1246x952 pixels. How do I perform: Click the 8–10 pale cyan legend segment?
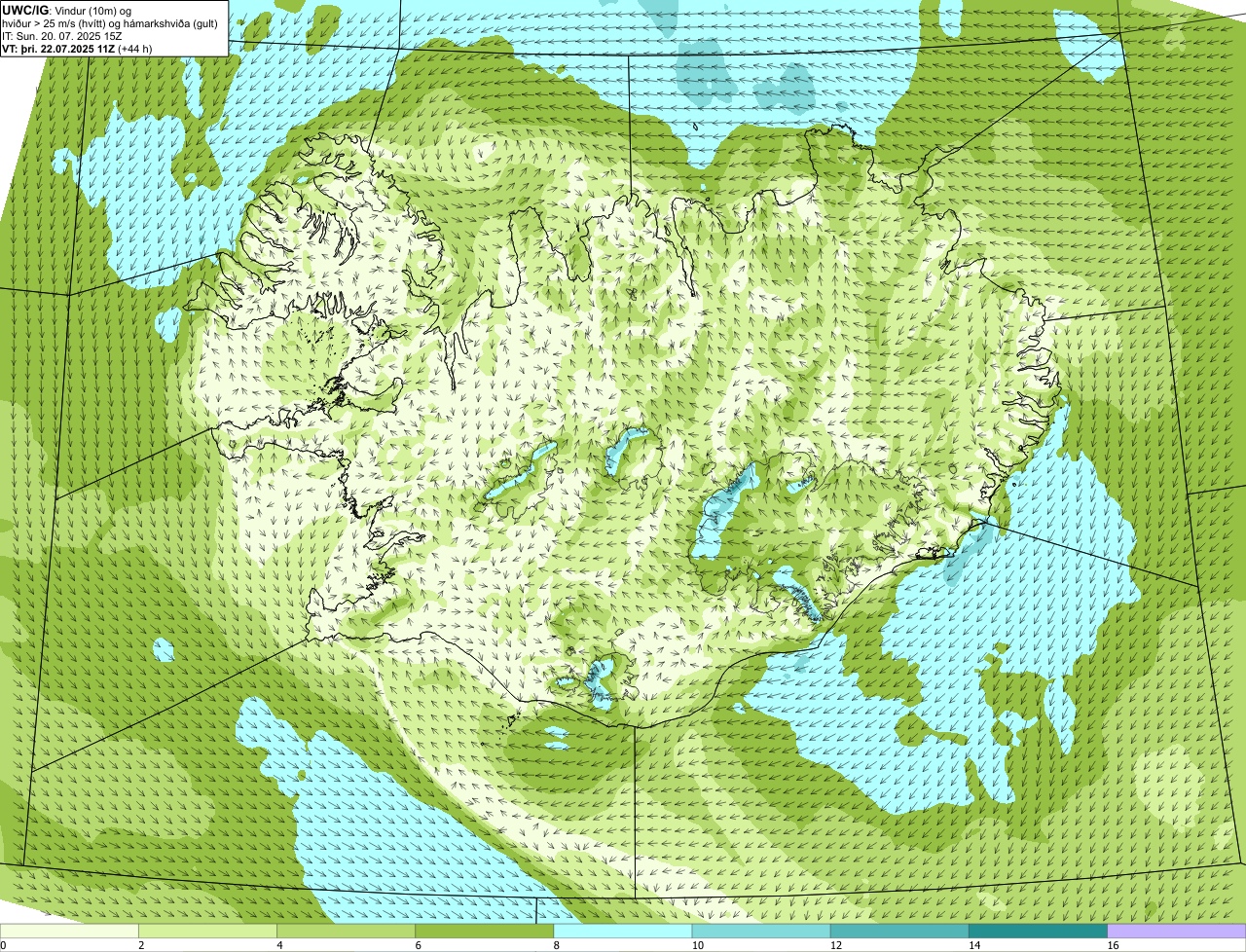(x=623, y=931)
